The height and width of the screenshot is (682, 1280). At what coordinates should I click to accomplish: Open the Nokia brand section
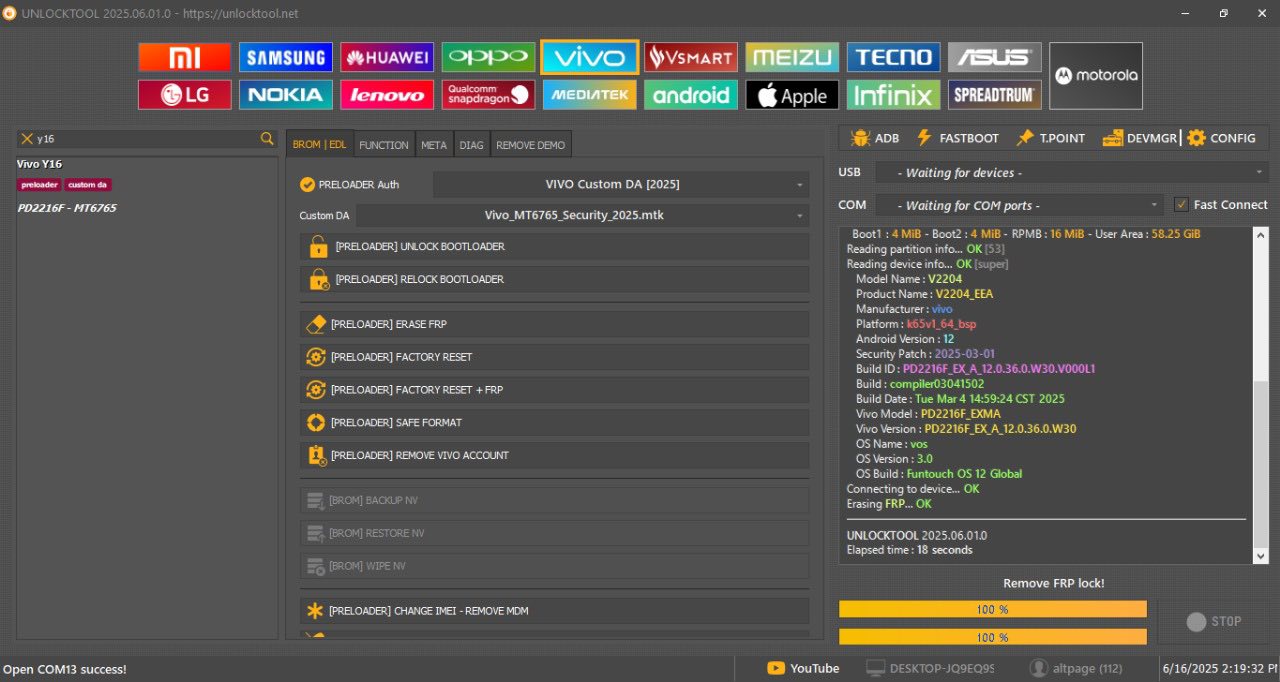coord(286,95)
